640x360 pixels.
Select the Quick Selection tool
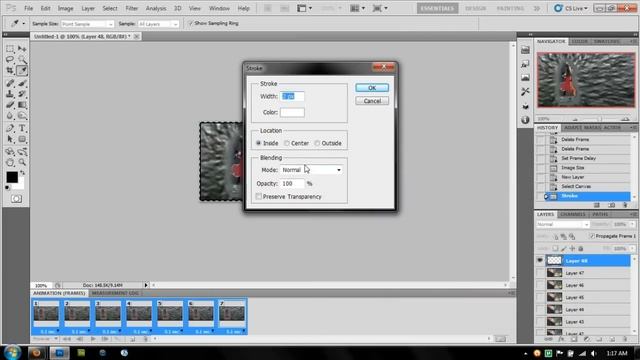coord(22,60)
